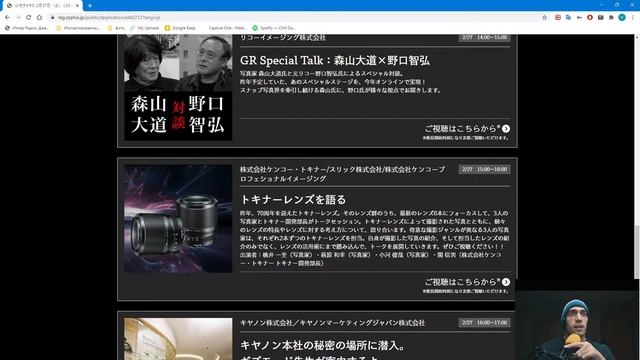Open the Extensions puzzle piece menu
The height and width of the screenshot is (360, 640).
pyautogui.click(x=611, y=18)
